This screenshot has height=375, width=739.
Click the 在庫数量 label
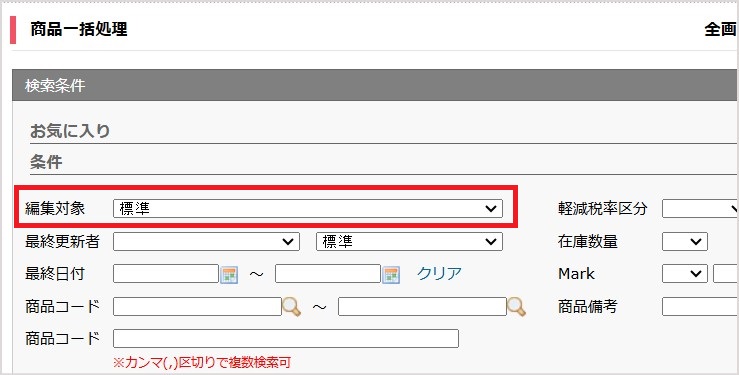(x=588, y=242)
